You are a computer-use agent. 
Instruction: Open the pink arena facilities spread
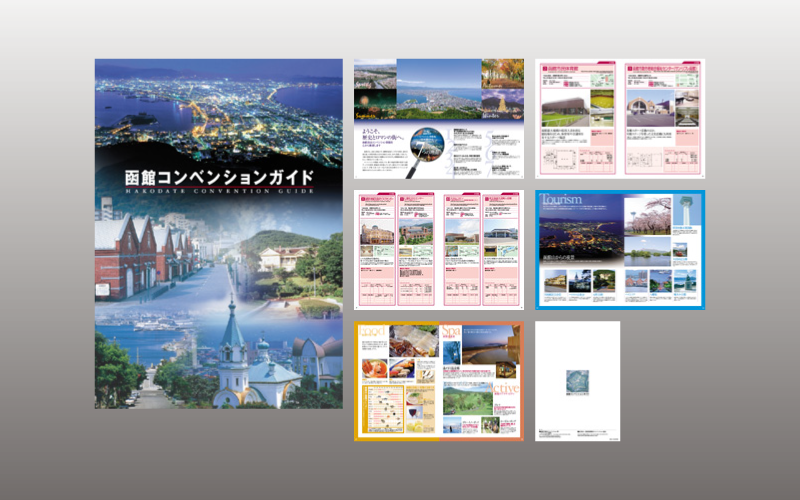tap(619, 118)
